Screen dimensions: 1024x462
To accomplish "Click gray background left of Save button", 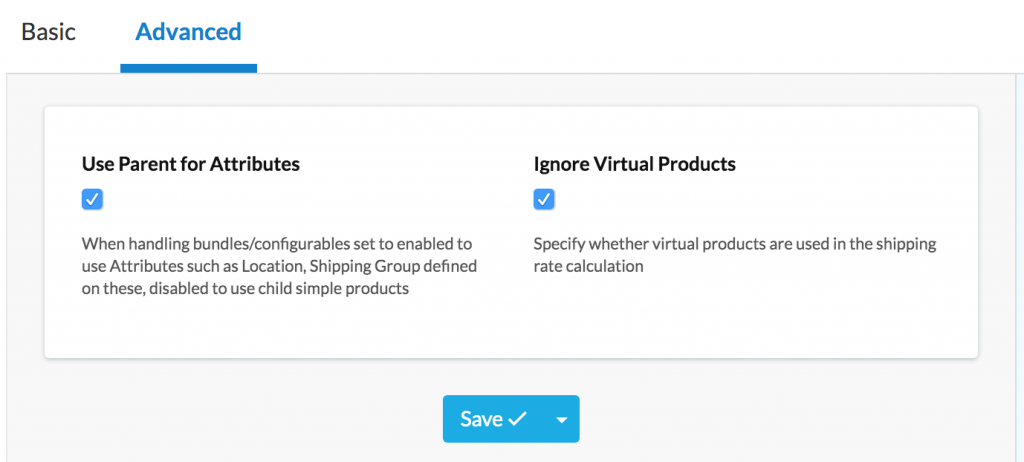I will 250,420.
